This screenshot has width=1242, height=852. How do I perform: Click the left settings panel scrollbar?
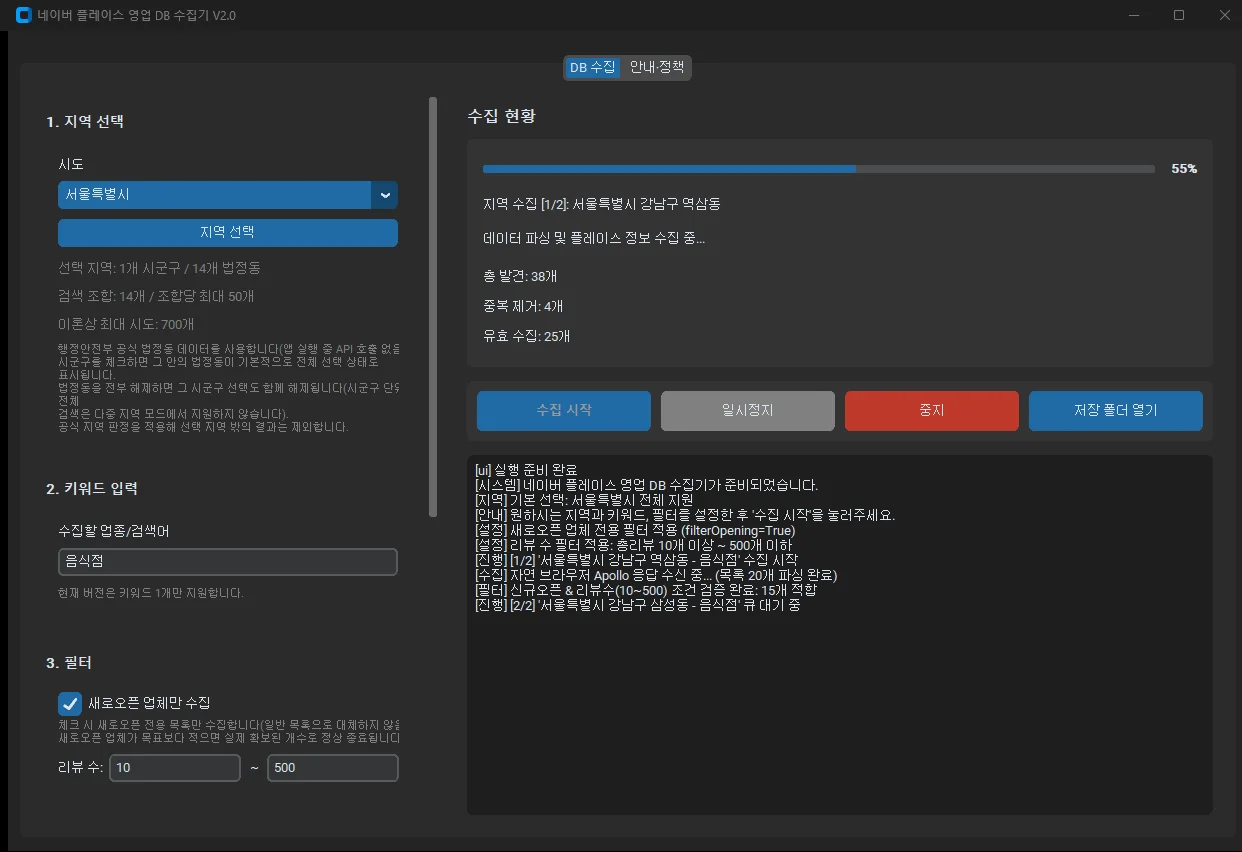[x=433, y=306]
